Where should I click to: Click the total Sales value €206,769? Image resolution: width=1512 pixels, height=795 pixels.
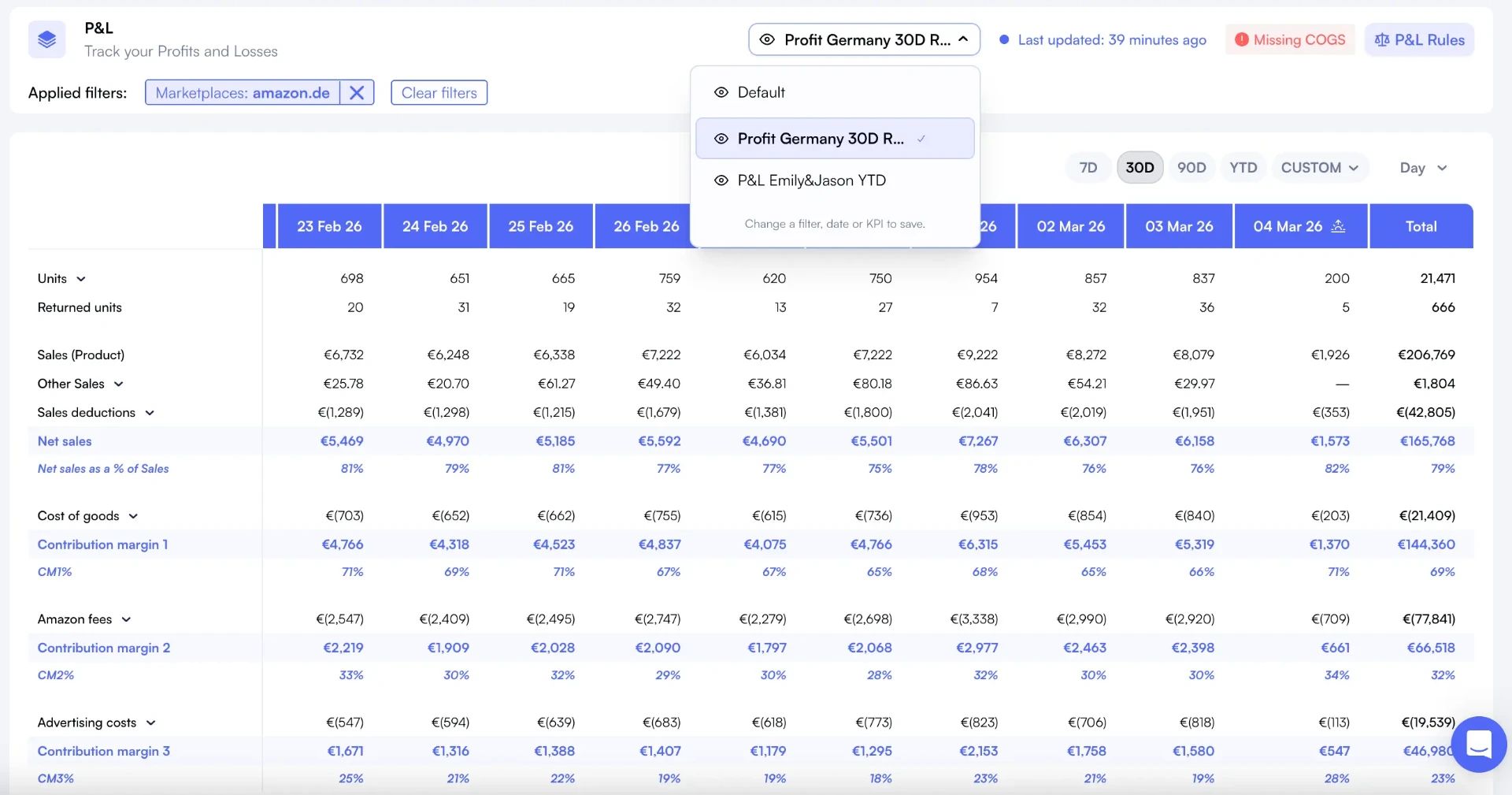pyautogui.click(x=1426, y=355)
